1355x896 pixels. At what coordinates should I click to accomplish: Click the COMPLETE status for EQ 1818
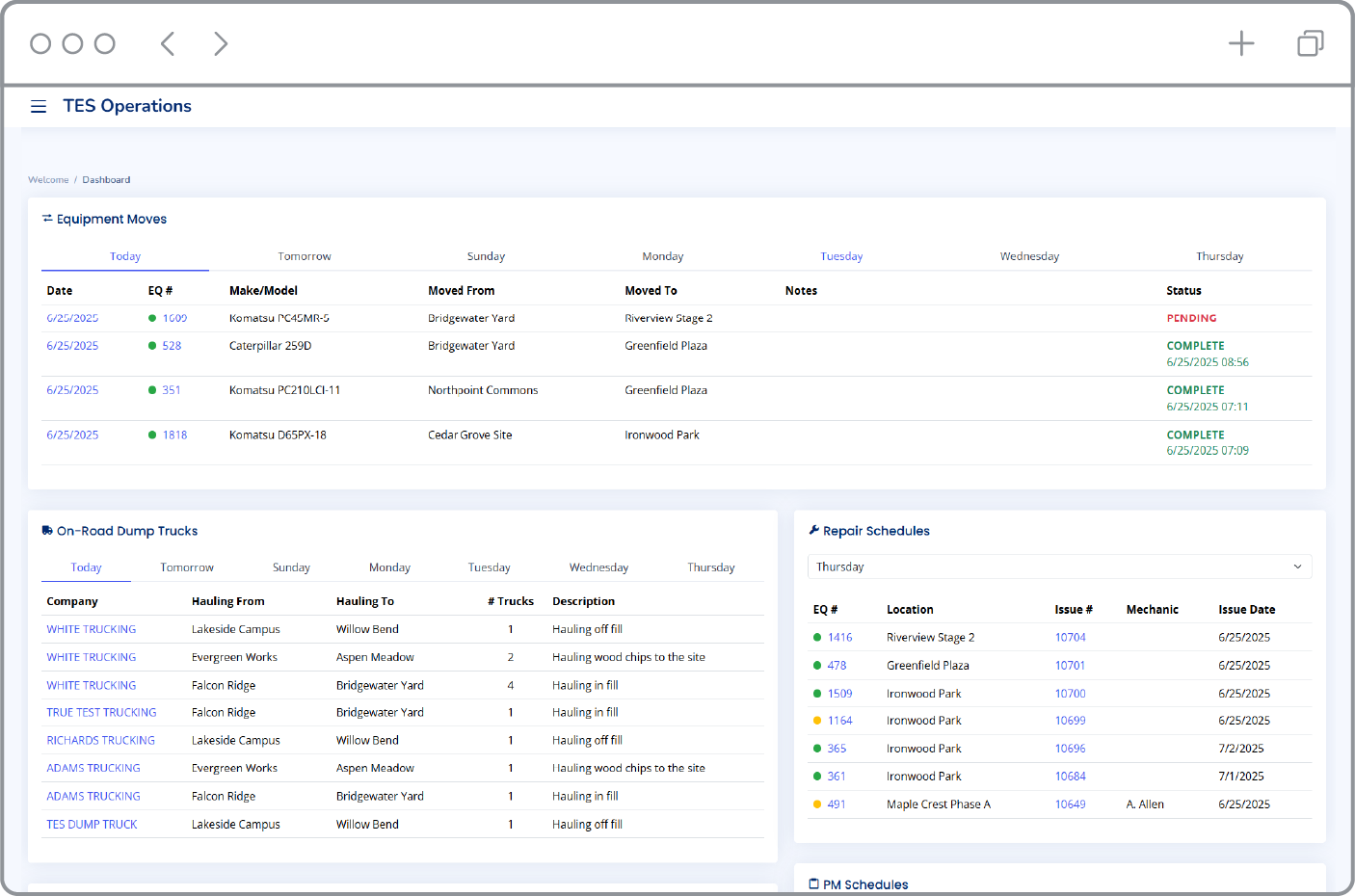click(x=1195, y=435)
